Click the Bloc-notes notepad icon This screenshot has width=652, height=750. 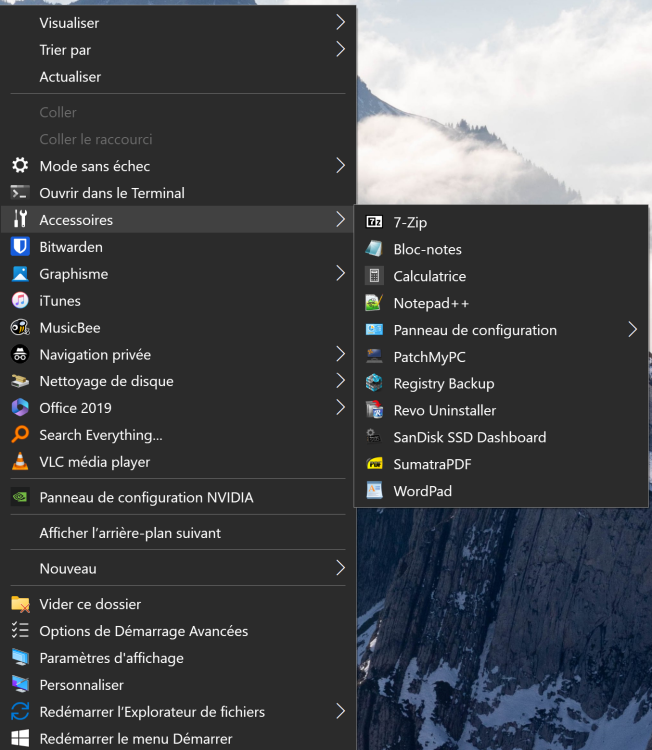pos(374,249)
